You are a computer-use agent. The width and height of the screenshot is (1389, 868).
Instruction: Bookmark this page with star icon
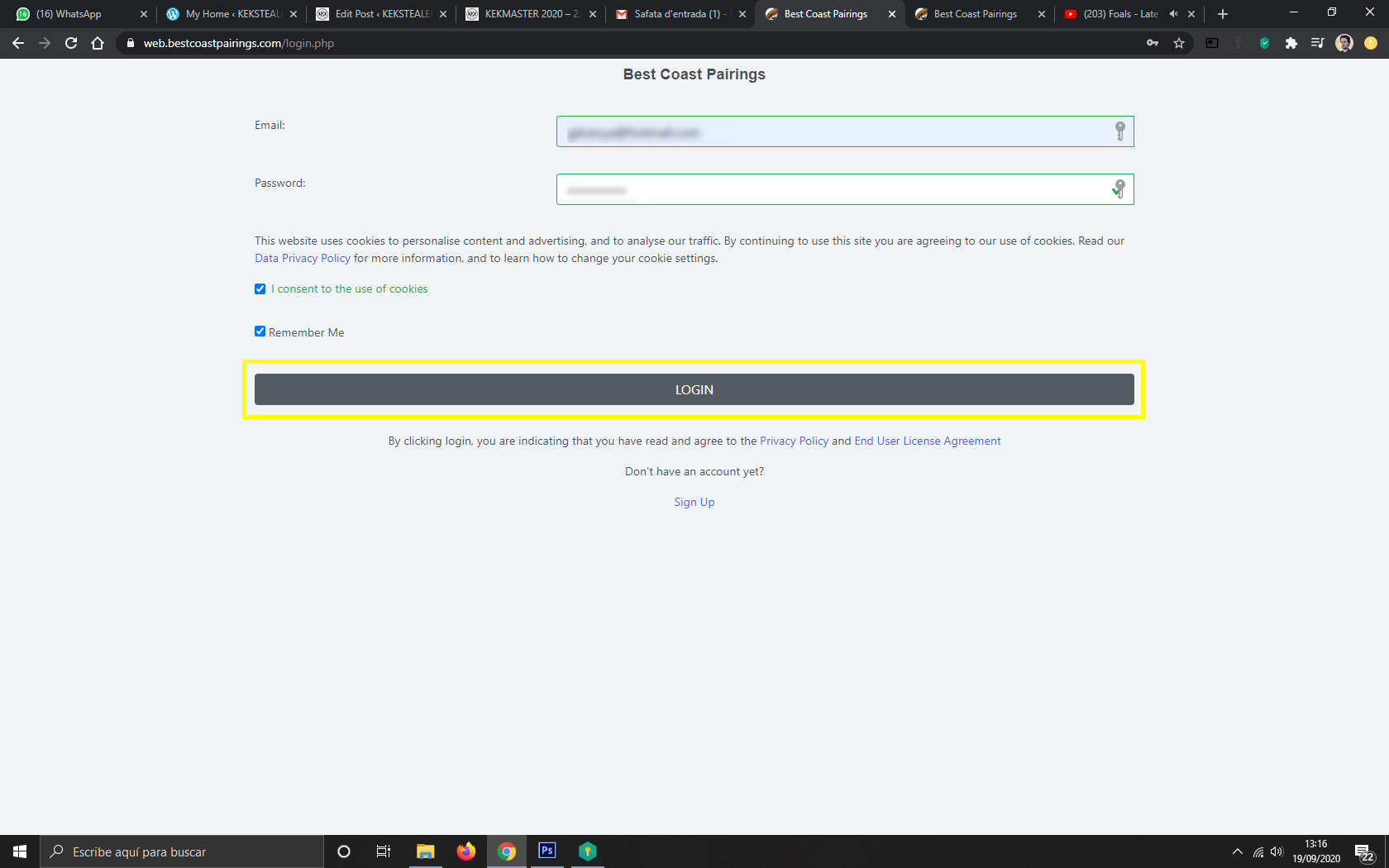(1179, 43)
